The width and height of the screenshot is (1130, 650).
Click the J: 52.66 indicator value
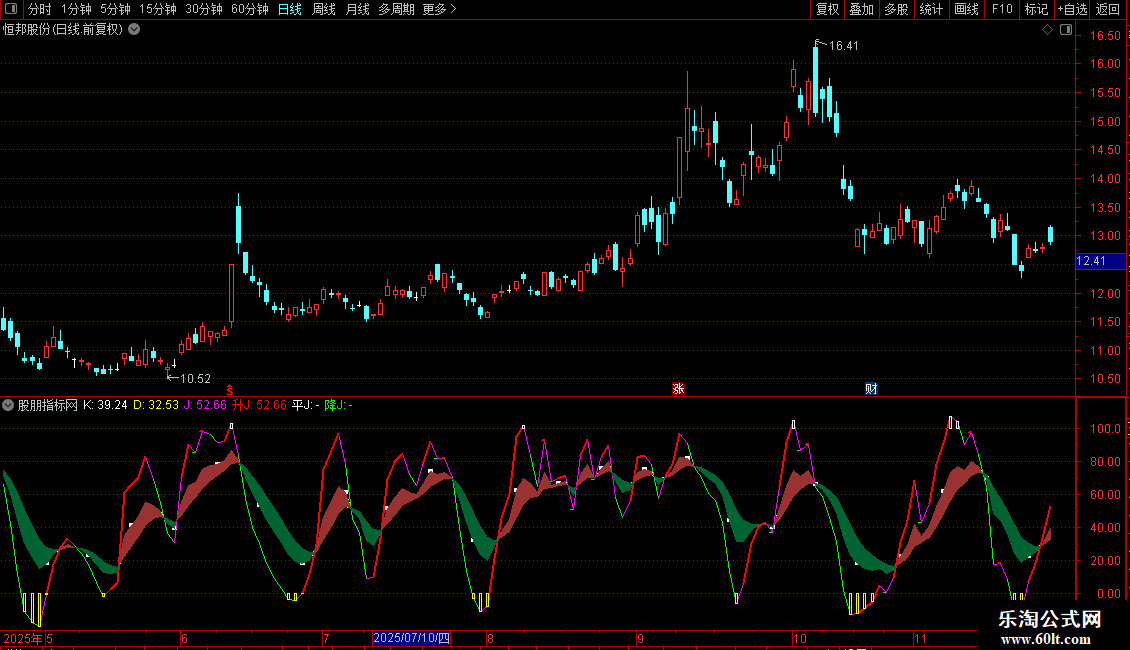[205, 405]
